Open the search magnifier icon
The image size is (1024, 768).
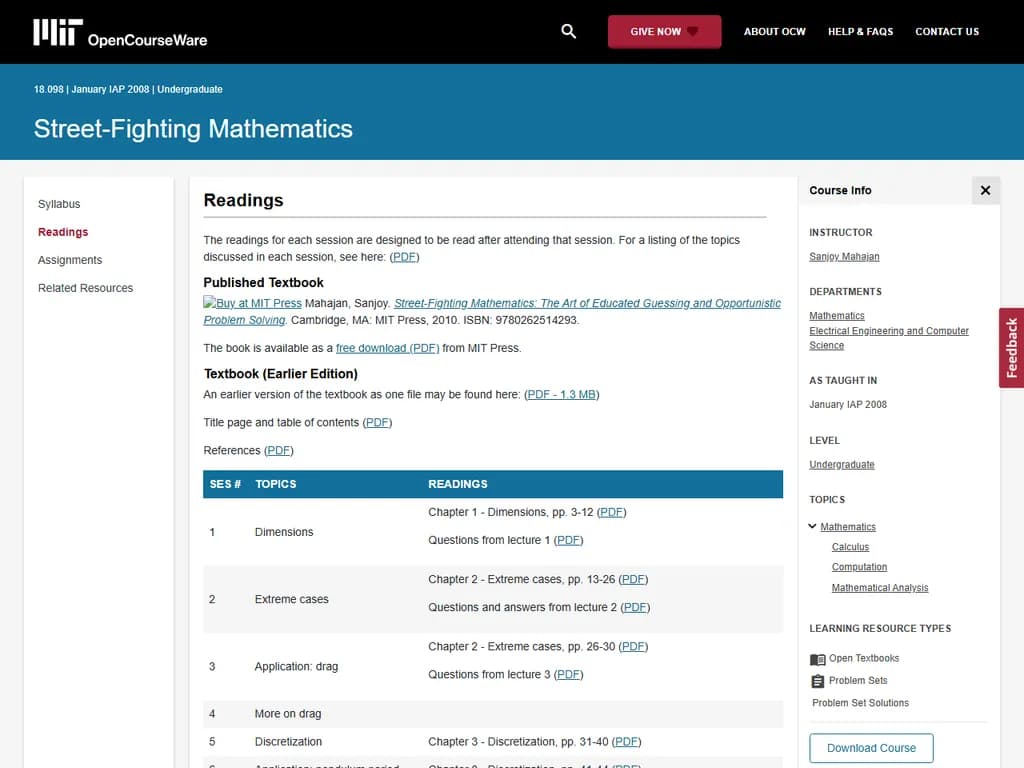(568, 31)
